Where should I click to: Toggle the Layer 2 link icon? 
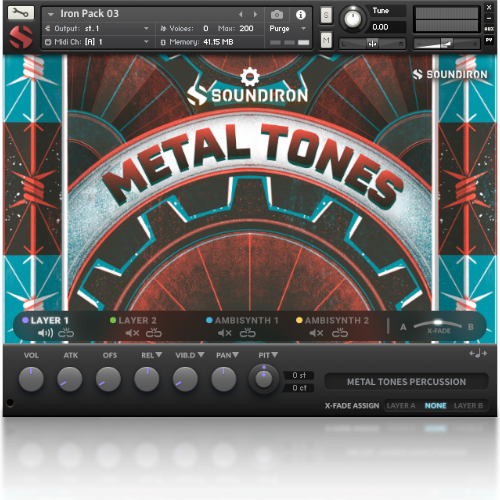coord(154,333)
